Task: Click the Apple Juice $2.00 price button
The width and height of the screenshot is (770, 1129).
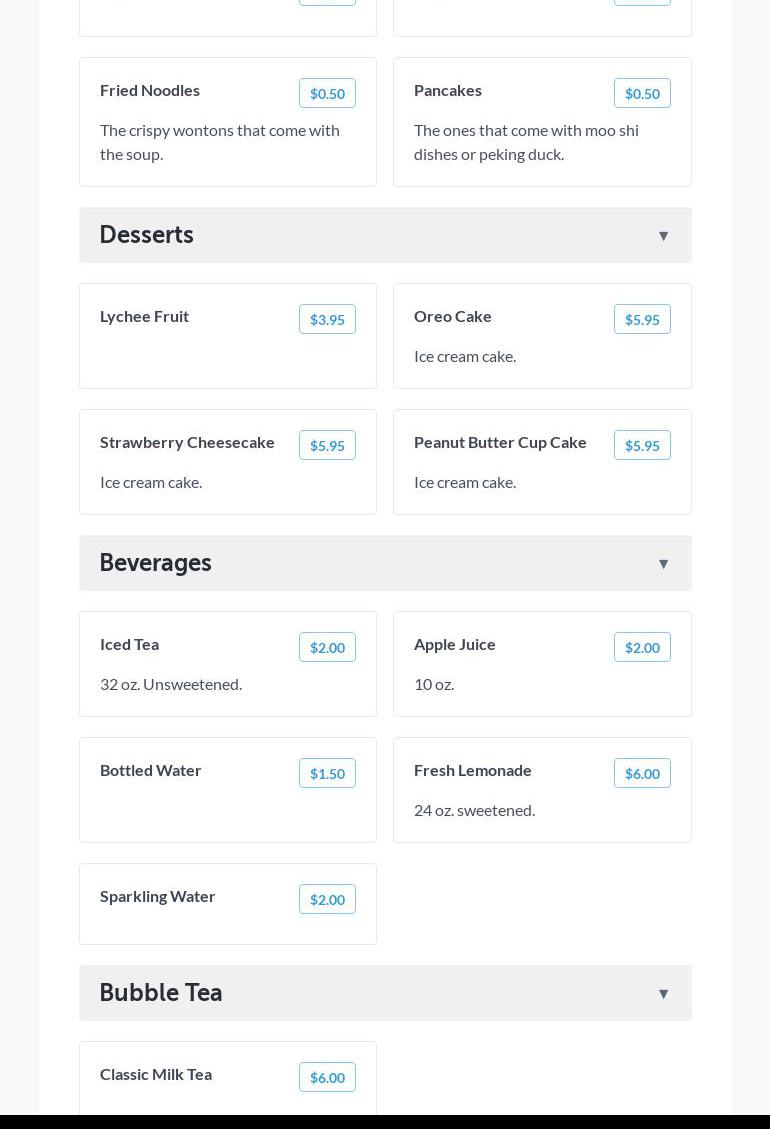Action: pyautogui.click(x=642, y=647)
